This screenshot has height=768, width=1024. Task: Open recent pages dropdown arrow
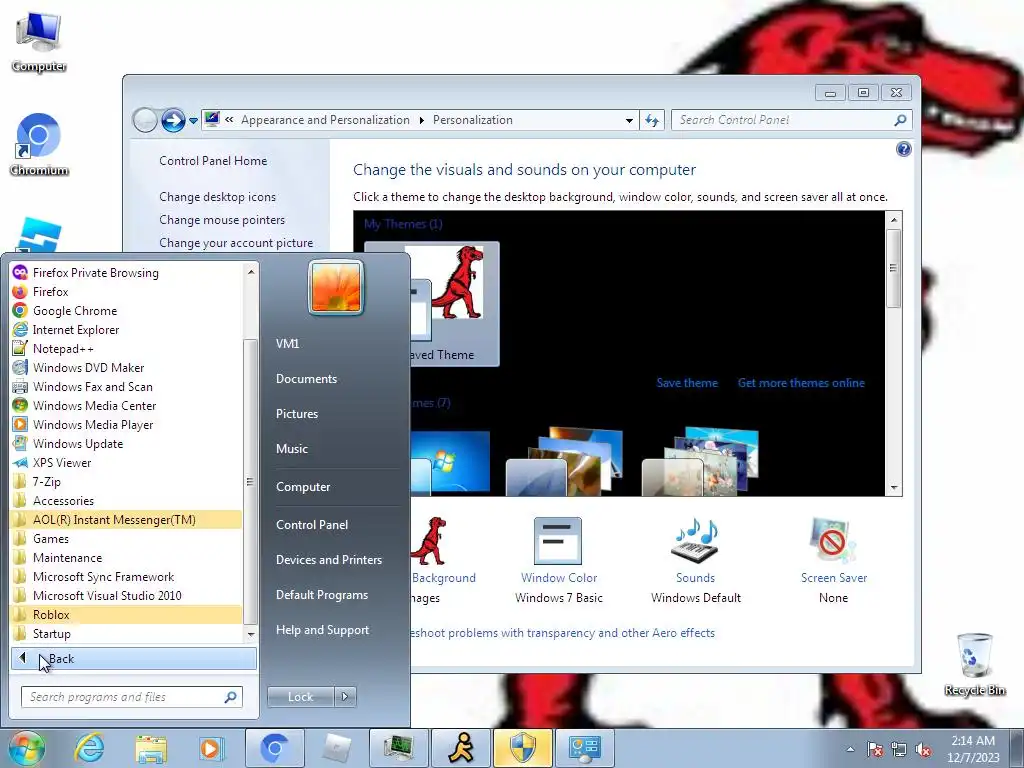pyautogui.click(x=193, y=121)
